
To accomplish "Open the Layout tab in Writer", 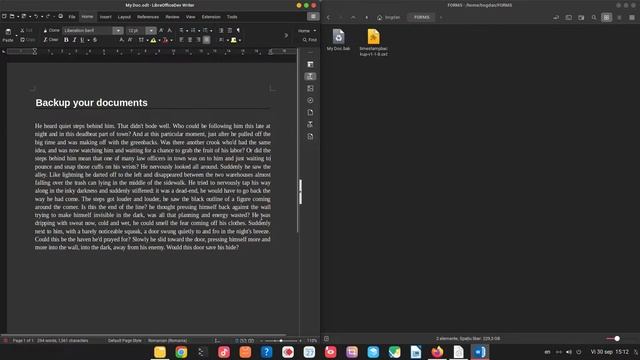I will pos(124,17).
